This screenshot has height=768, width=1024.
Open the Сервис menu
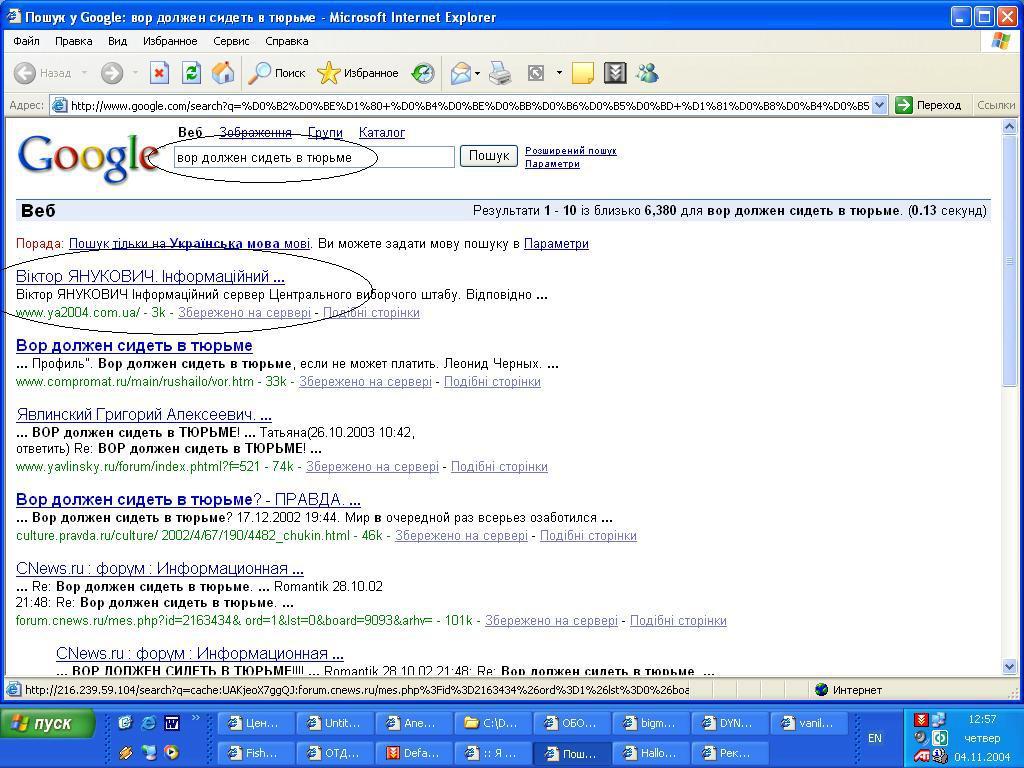(x=231, y=41)
